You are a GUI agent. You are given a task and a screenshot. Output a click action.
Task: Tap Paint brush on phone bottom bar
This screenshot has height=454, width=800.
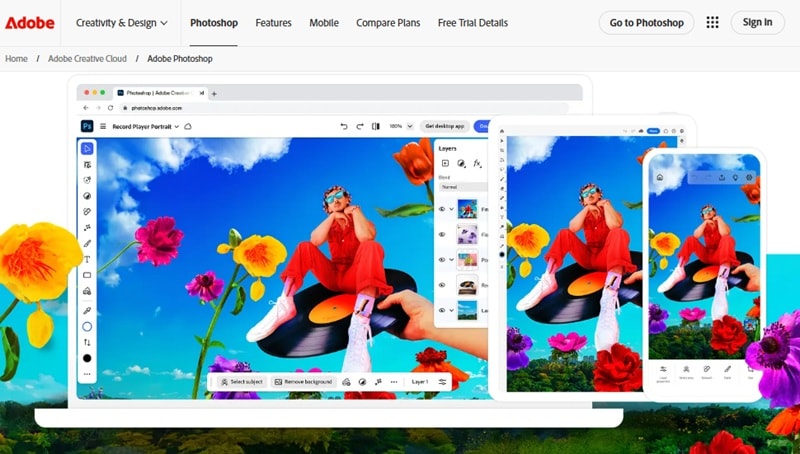[x=728, y=371]
